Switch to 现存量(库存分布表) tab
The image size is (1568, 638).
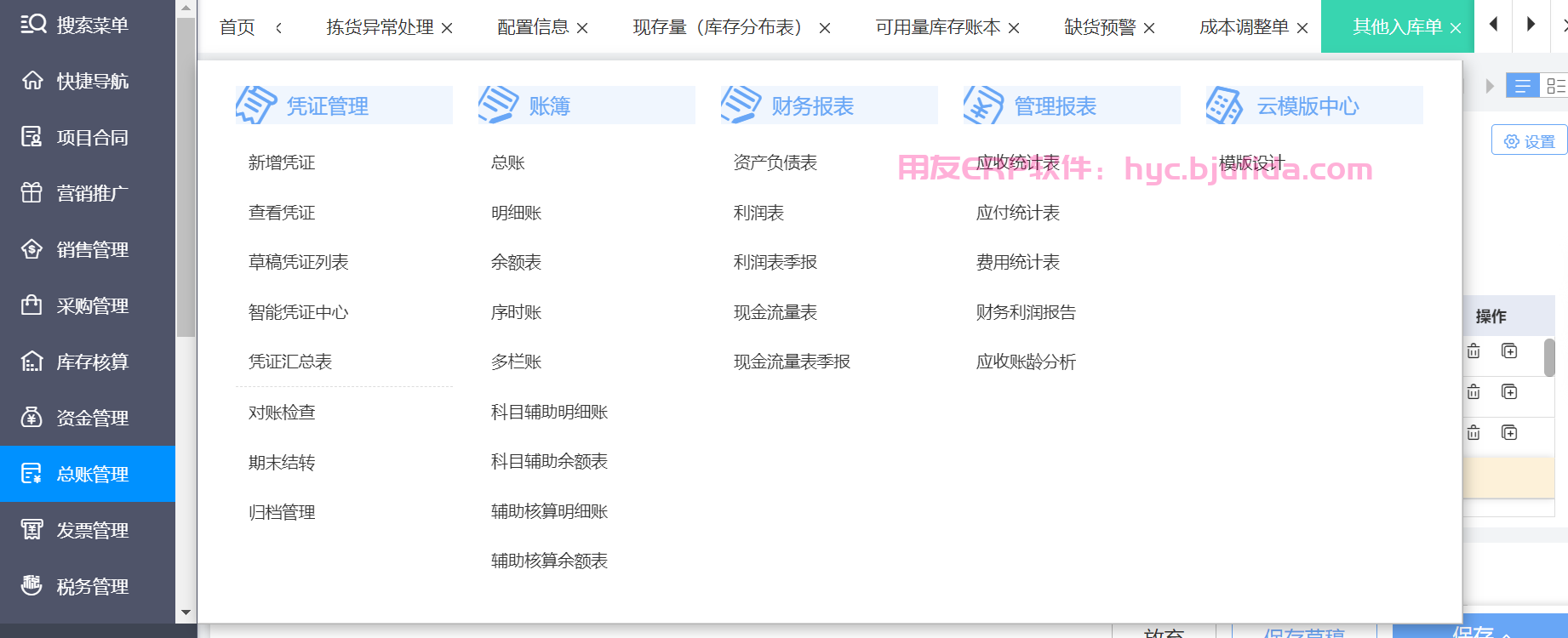(722, 27)
